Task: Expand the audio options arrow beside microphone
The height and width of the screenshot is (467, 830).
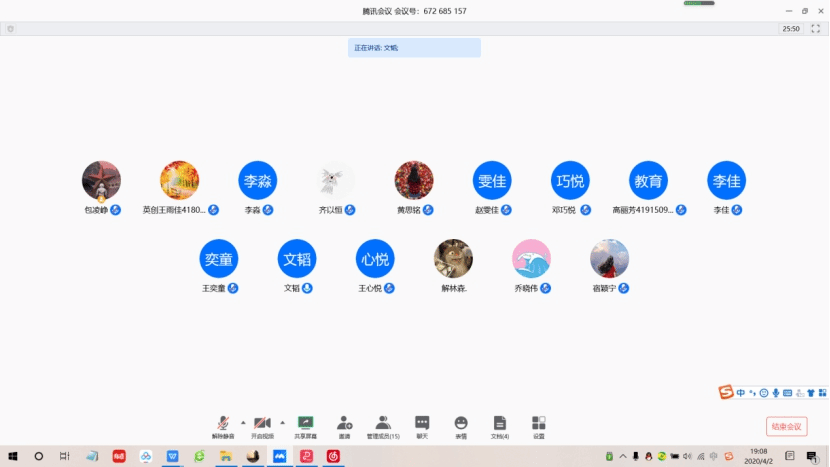Action: [x=243, y=422]
